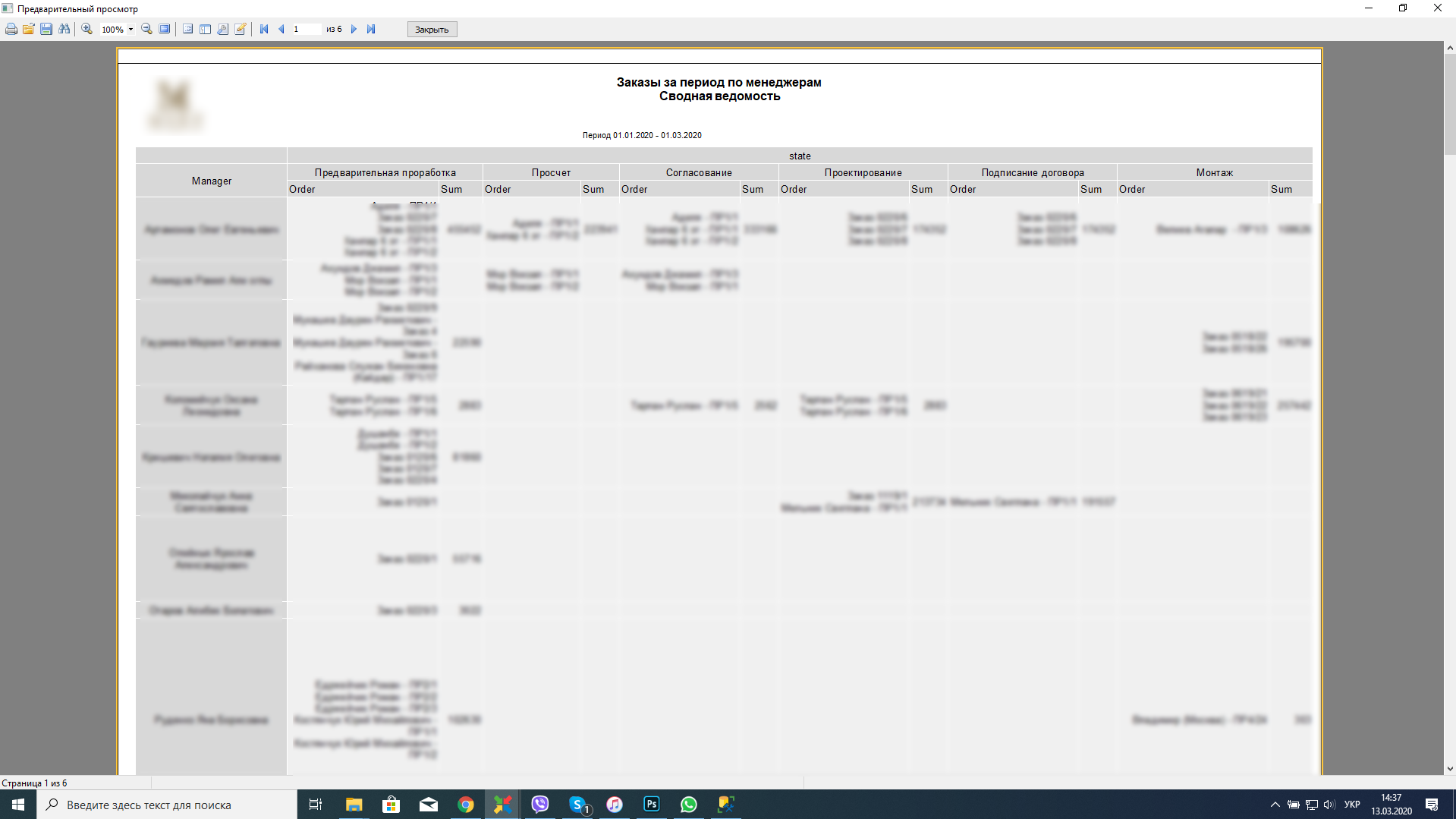The width and height of the screenshot is (1456, 819).
Task: Open Find with the binoculars icon
Action: click(x=64, y=29)
